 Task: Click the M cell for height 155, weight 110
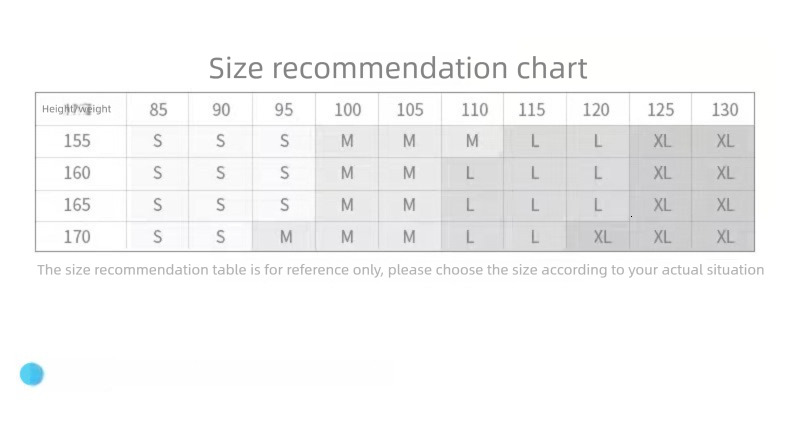coord(472,141)
